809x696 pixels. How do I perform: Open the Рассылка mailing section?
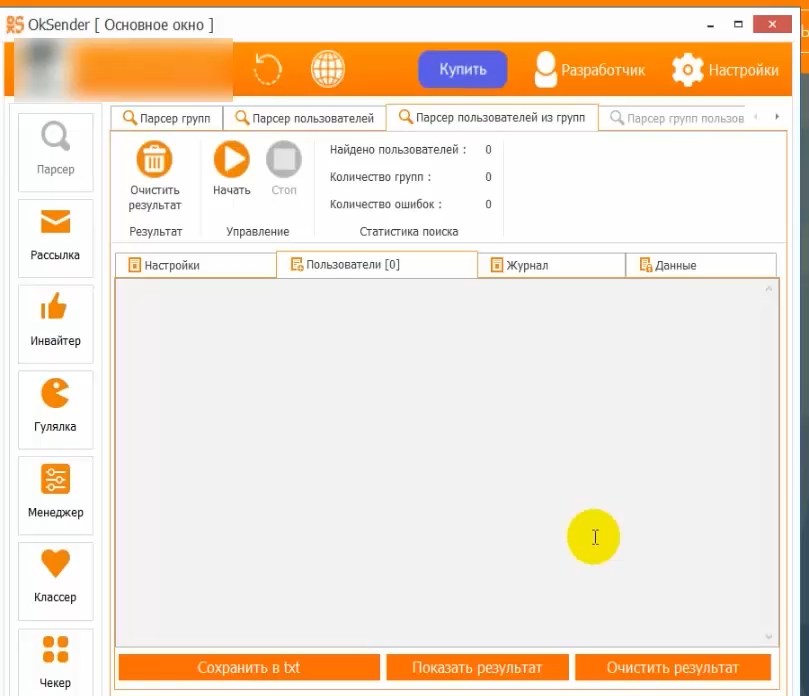55,234
